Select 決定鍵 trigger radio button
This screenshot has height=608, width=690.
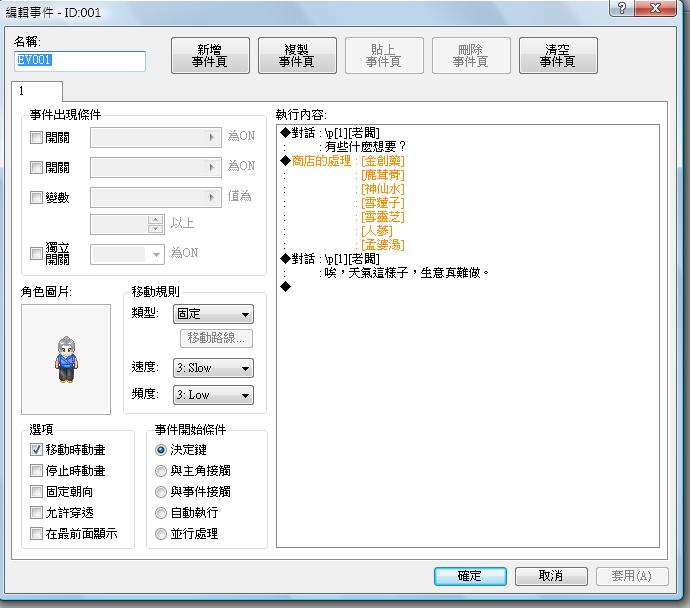[x=161, y=450]
